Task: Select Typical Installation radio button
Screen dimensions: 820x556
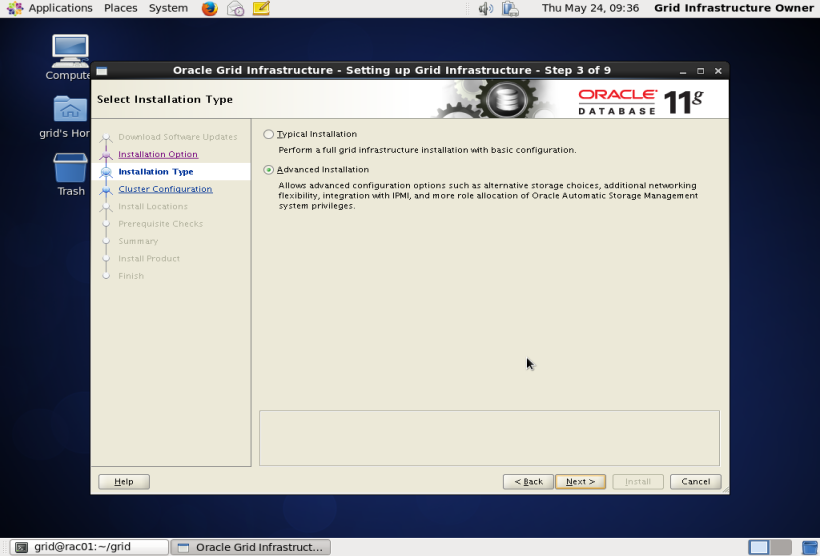Action: coord(269,134)
